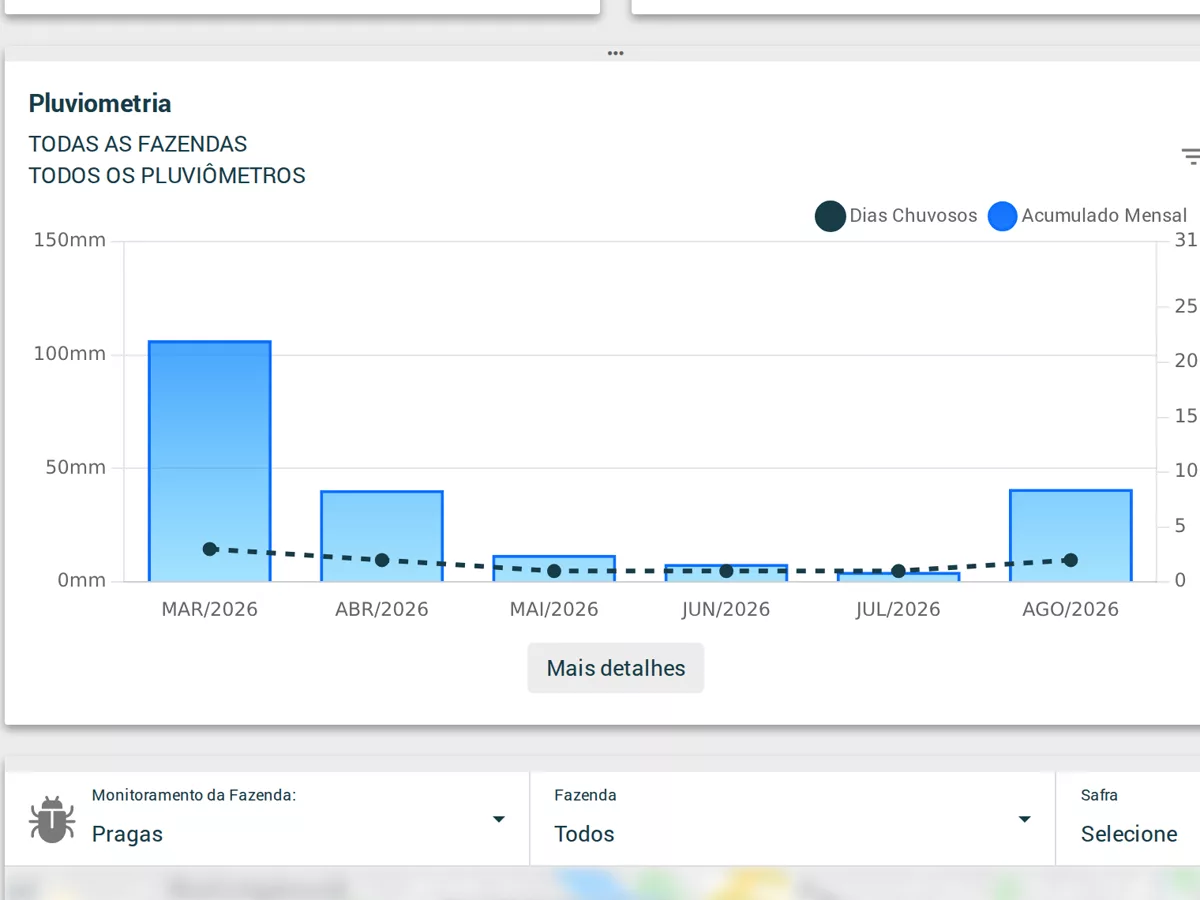
Task: Click the JUN/2026 rainy days data point
Action: [x=726, y=571]
